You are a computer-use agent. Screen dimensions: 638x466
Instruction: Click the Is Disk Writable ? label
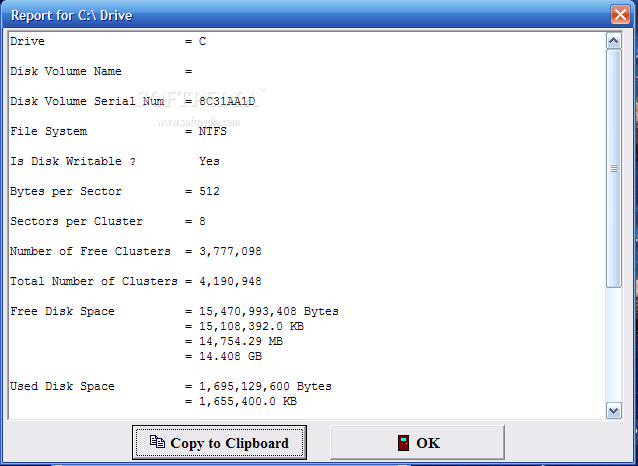pyautogui.click(x=73, y=162)
